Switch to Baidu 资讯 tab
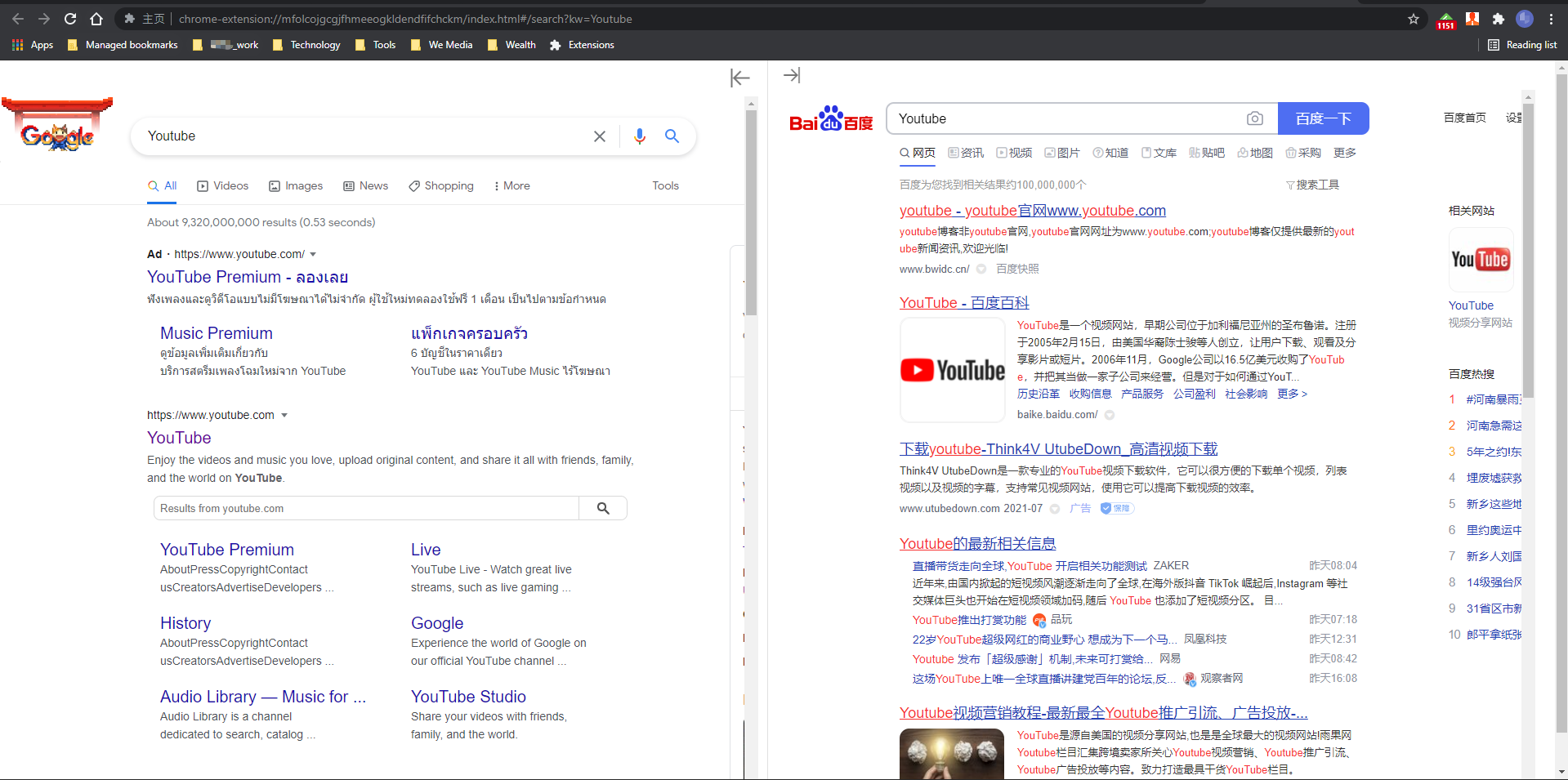 [x=966, y=153]
